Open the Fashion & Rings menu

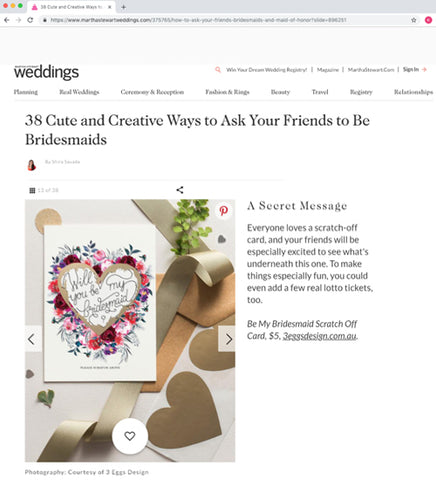pyautogui.click(x=227, y=92)
